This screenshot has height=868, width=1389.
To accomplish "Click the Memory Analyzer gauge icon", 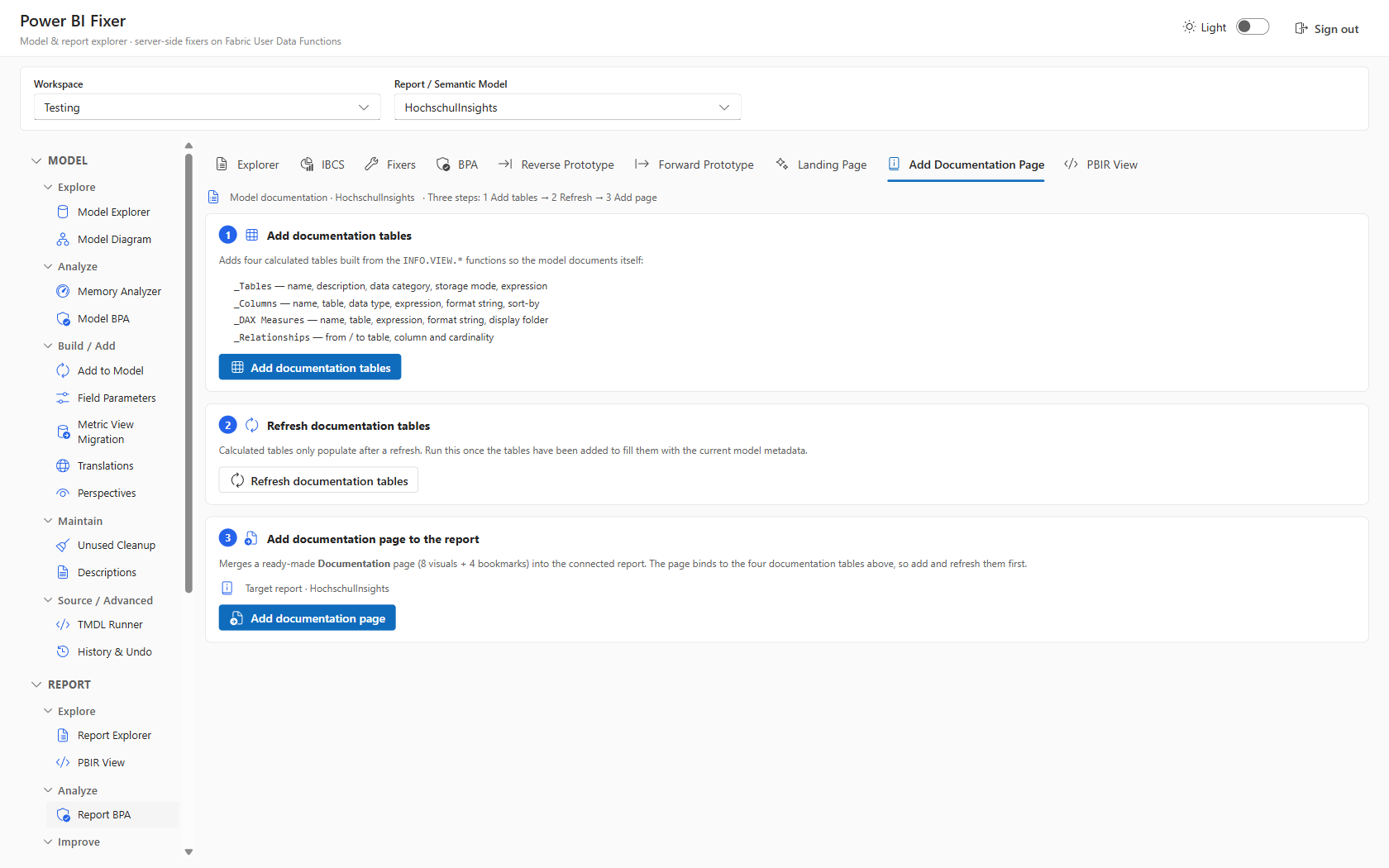I will coord(63,291).
